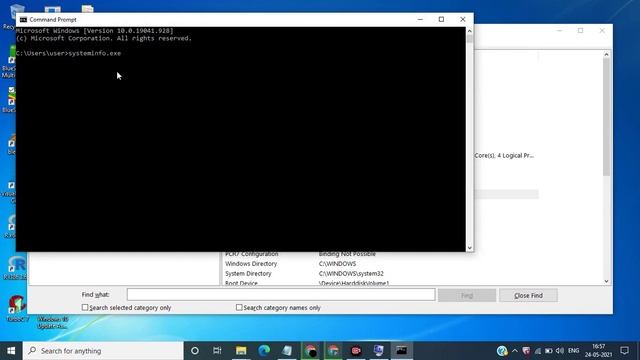Click Command Prompt scrollbar up arrow
The image size is (640, 360).
coord(469,31)
